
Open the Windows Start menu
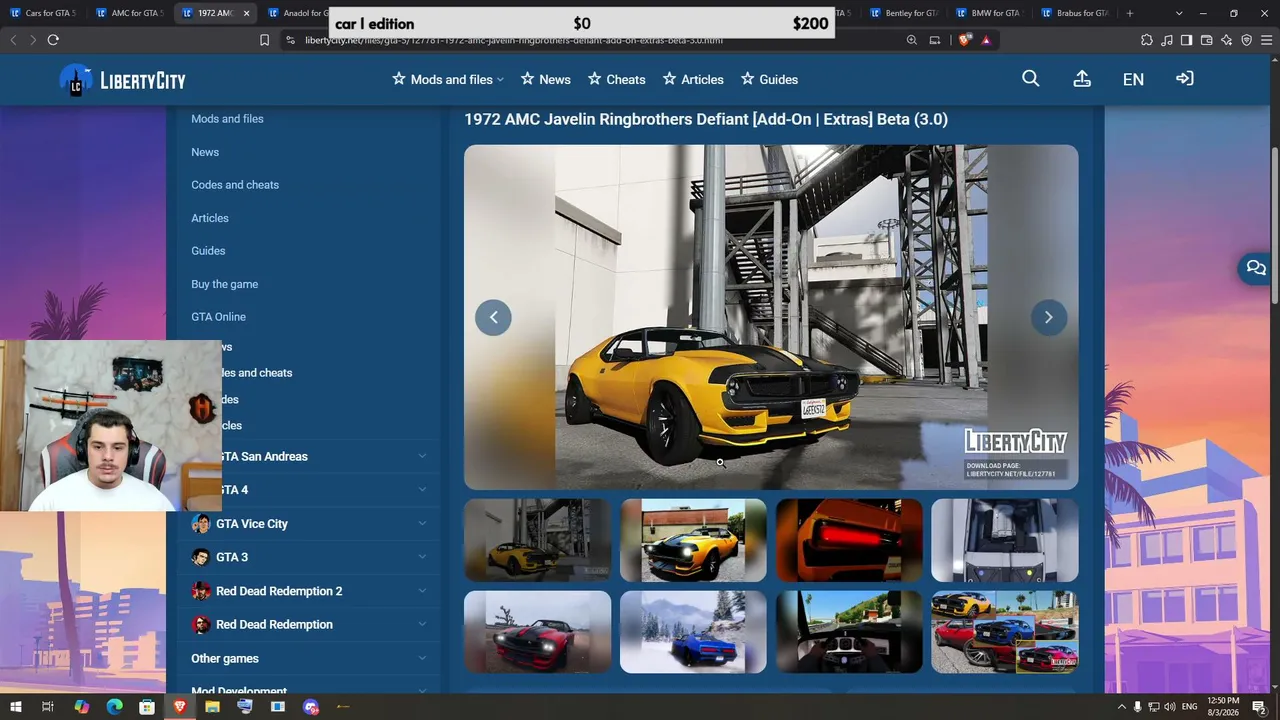tap(16, 707)
